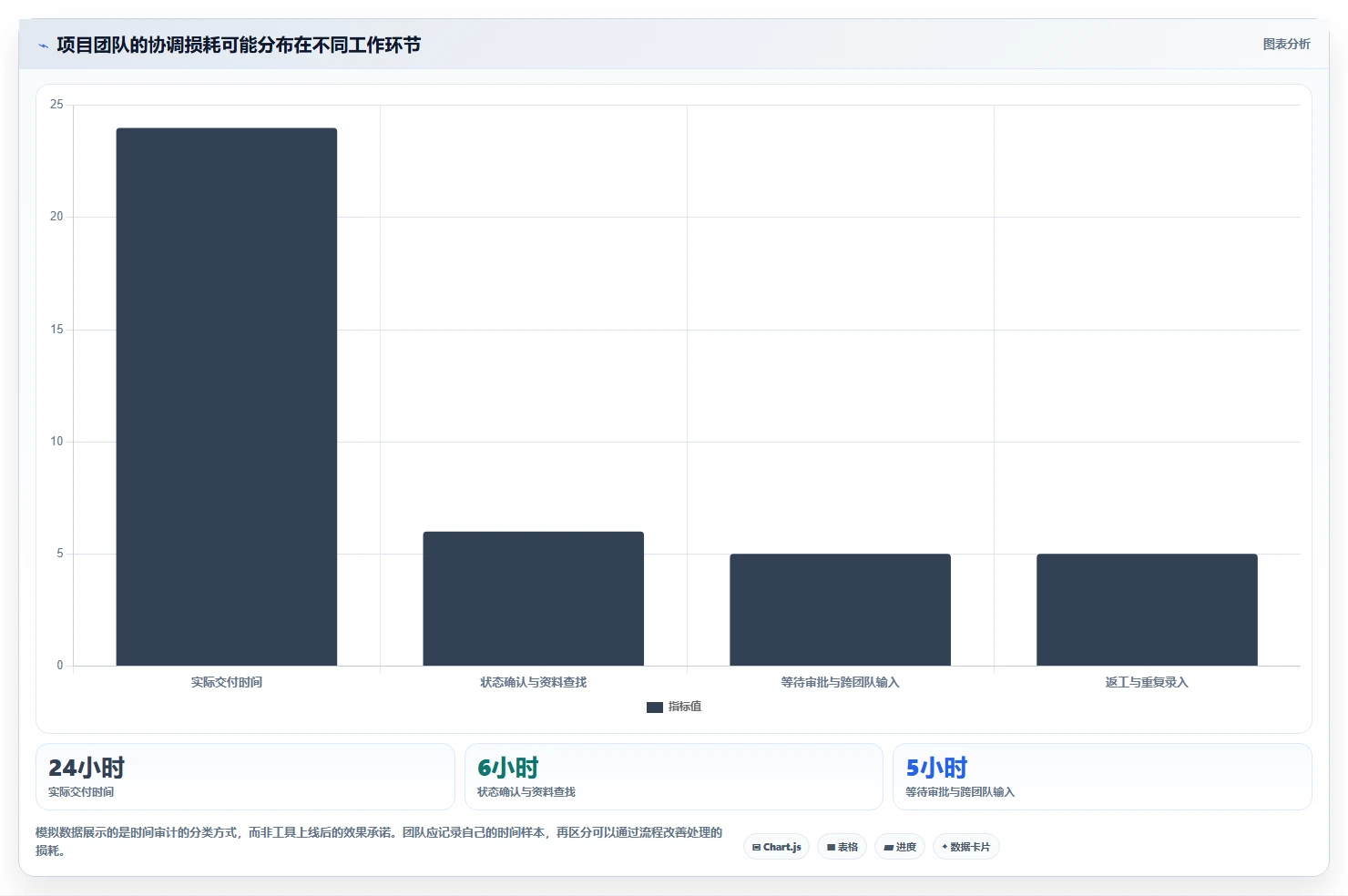Click 等待审批与跨团队输入 caption under 5小时
This screenshot has height=896, width=1348.
coord(960,792)
